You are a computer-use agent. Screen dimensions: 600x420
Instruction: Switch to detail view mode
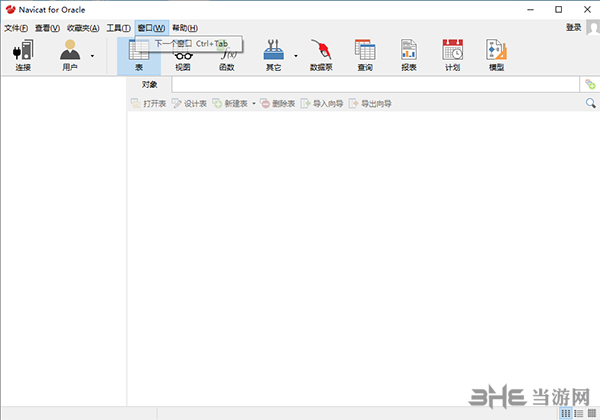[x=592, y=413]
